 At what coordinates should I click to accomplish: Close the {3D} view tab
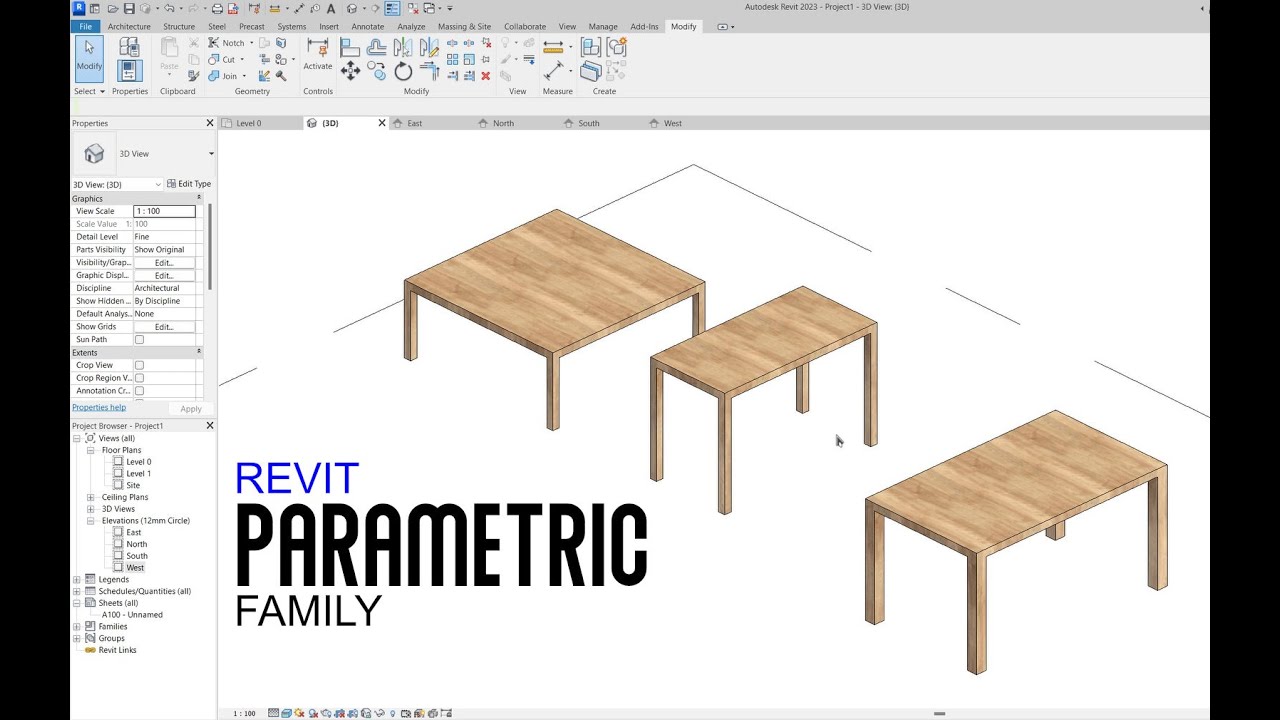[381, 123]
